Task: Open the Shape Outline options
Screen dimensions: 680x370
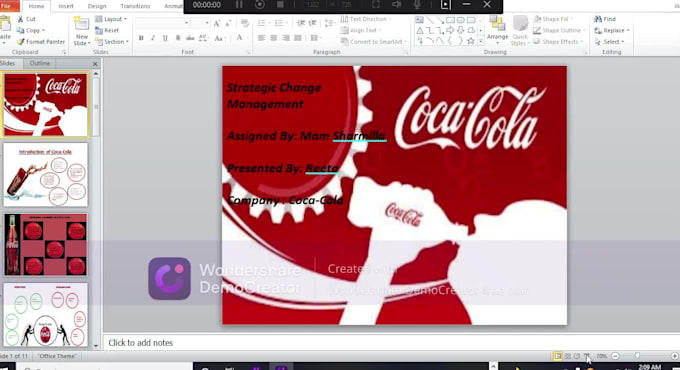Action: [559, 30]
